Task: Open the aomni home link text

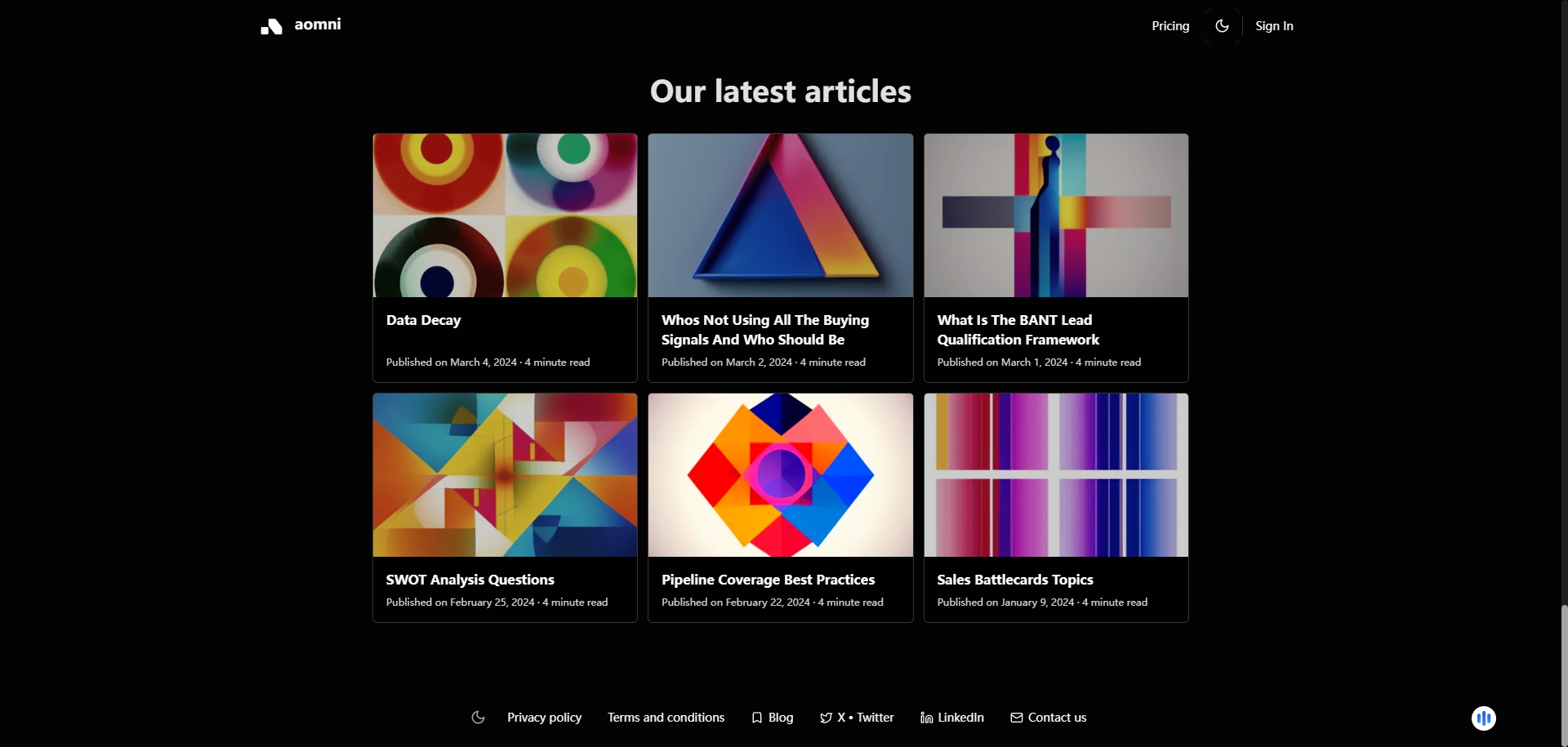Action: tap(318, 24)
